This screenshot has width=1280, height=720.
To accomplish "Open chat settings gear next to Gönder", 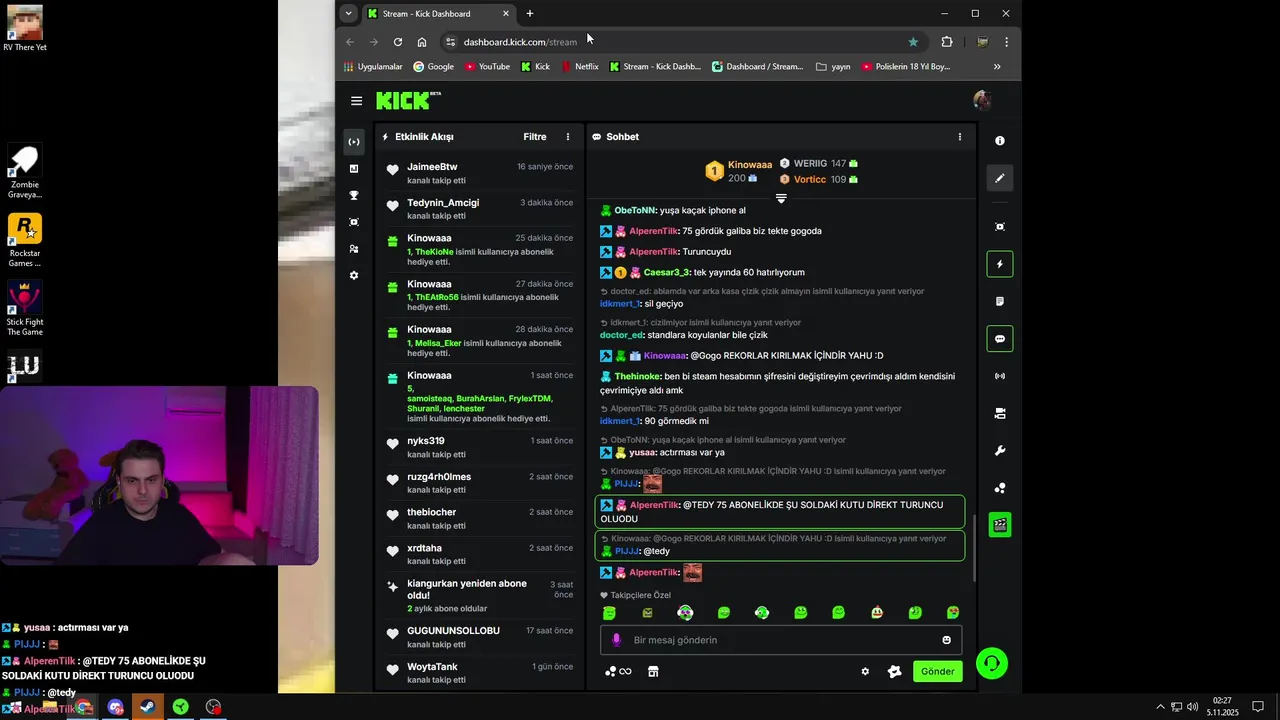I will click(x=865, y=671).
